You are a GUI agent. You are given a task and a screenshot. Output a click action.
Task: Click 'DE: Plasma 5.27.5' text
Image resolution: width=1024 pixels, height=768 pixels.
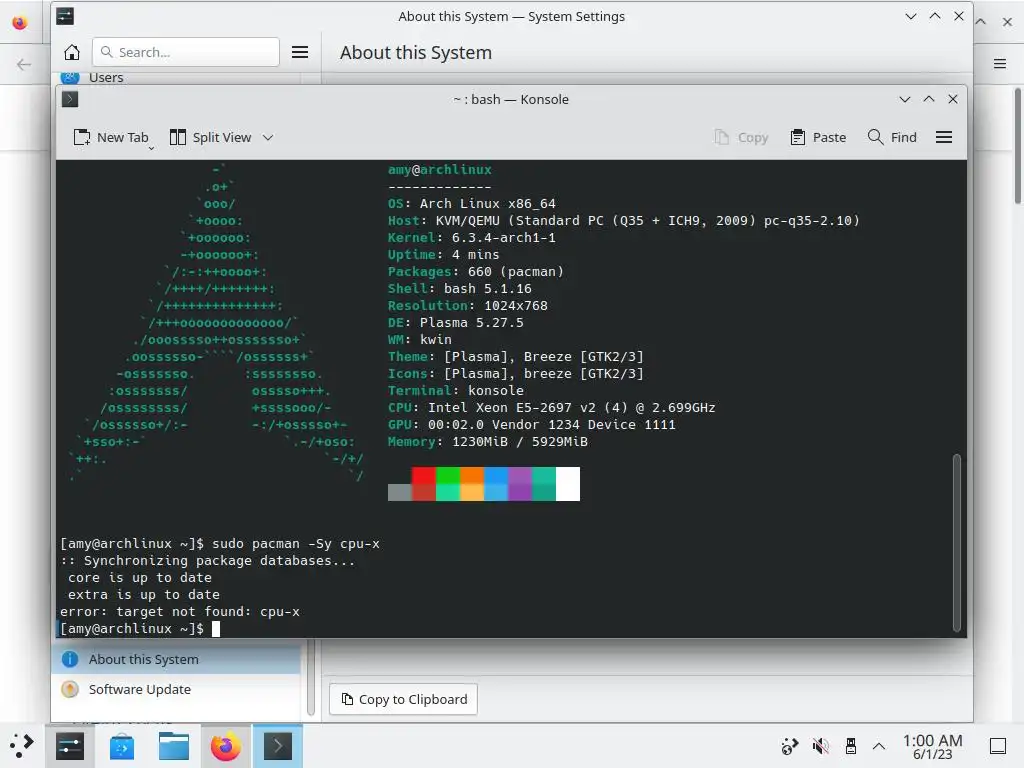[455, 323]
